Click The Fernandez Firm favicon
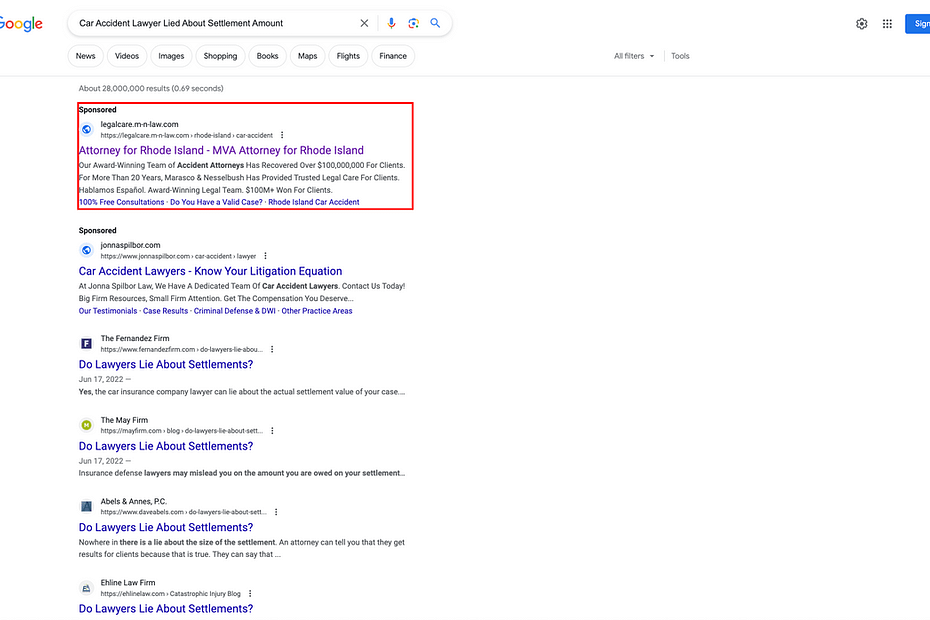The height and width of the screenshot is (620, 930). click(87, 344)
